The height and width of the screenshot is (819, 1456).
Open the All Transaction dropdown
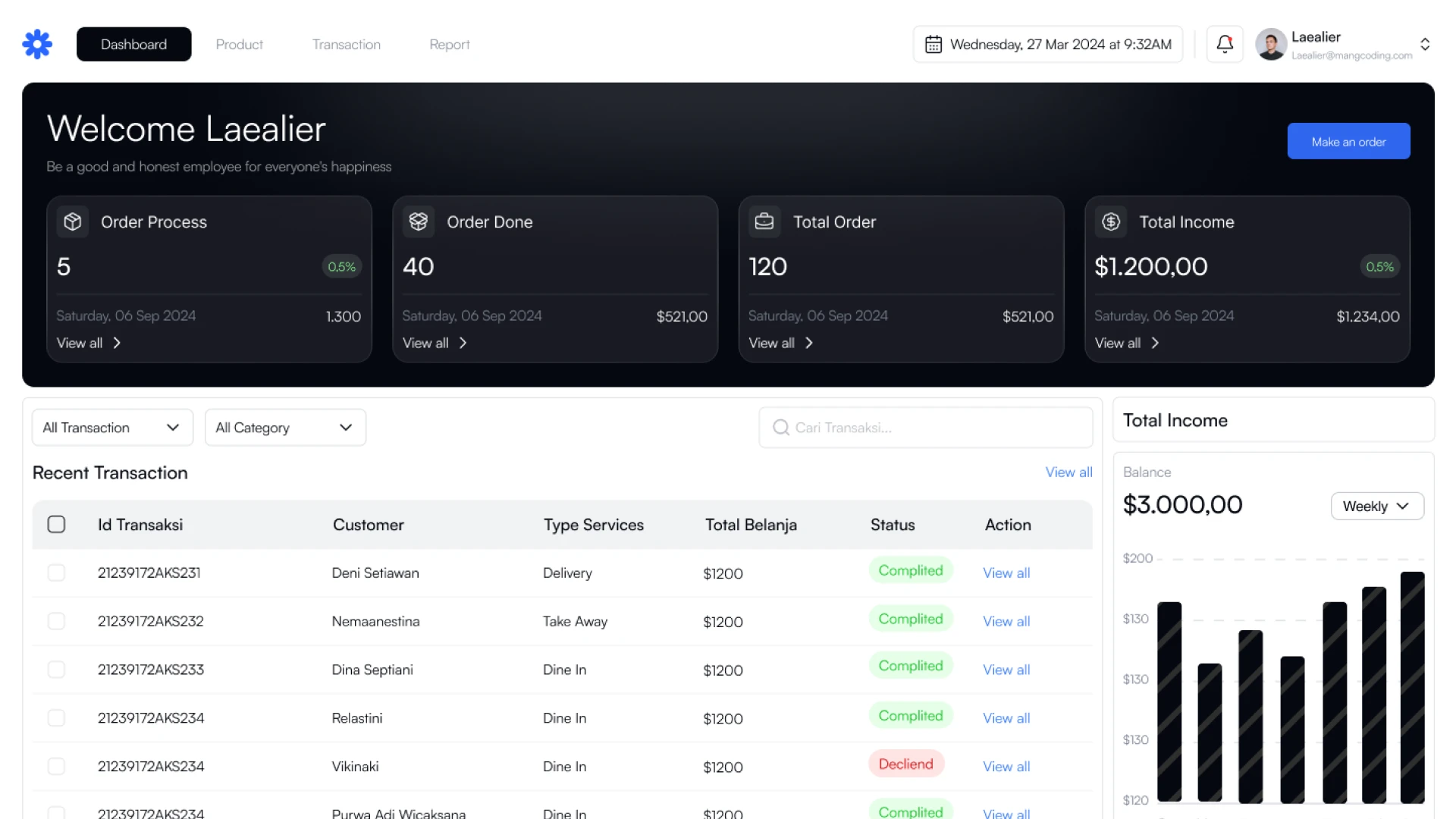coord(111,427)
